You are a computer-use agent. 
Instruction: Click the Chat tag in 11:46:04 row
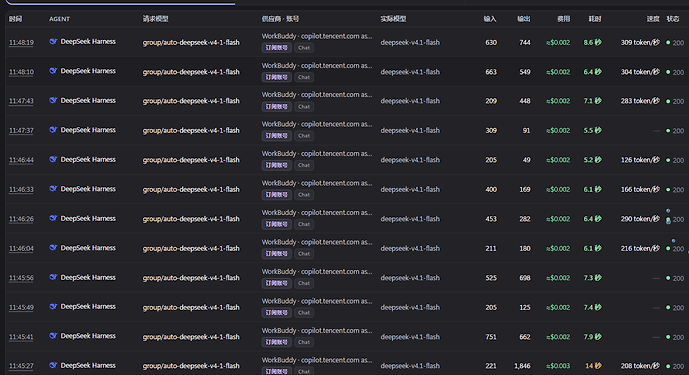point(304,254)
